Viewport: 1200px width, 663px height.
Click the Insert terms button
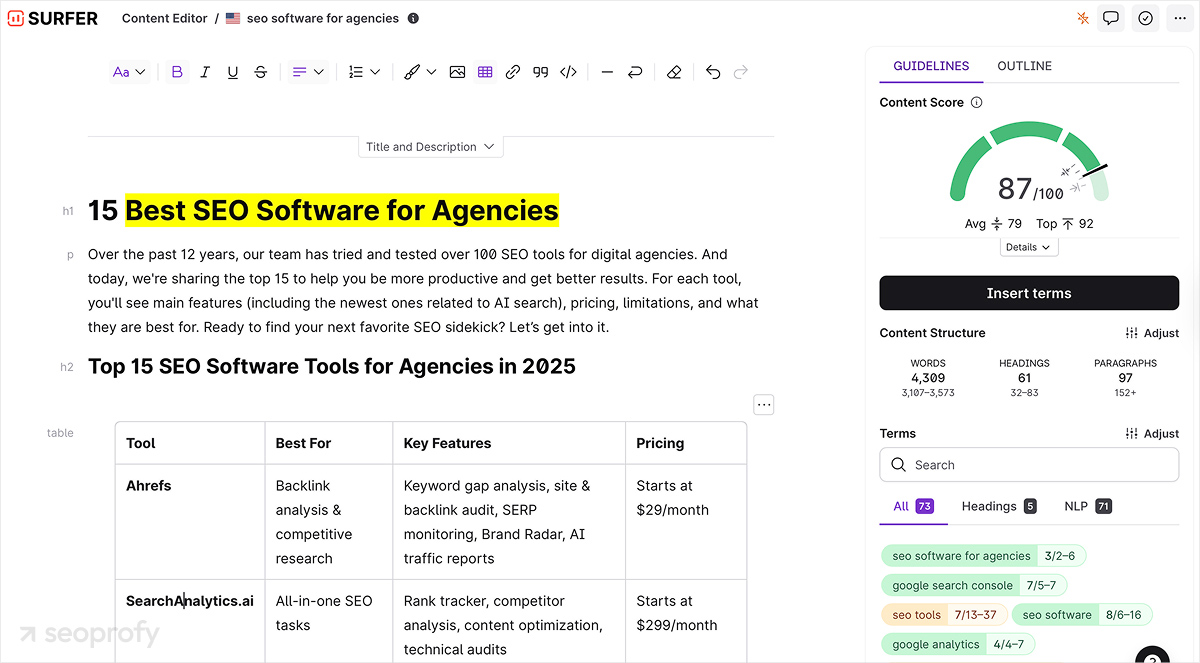pos(1029,293)
